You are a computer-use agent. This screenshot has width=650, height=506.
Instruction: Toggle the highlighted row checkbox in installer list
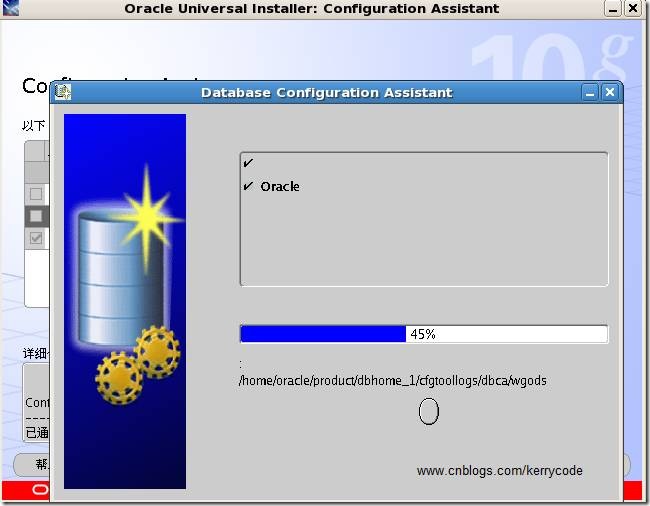click(x=36, y=216)
